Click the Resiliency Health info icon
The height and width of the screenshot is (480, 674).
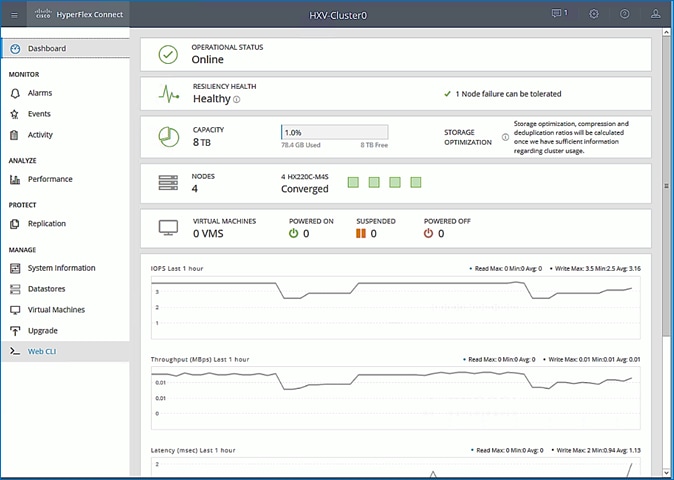(237, 100)
